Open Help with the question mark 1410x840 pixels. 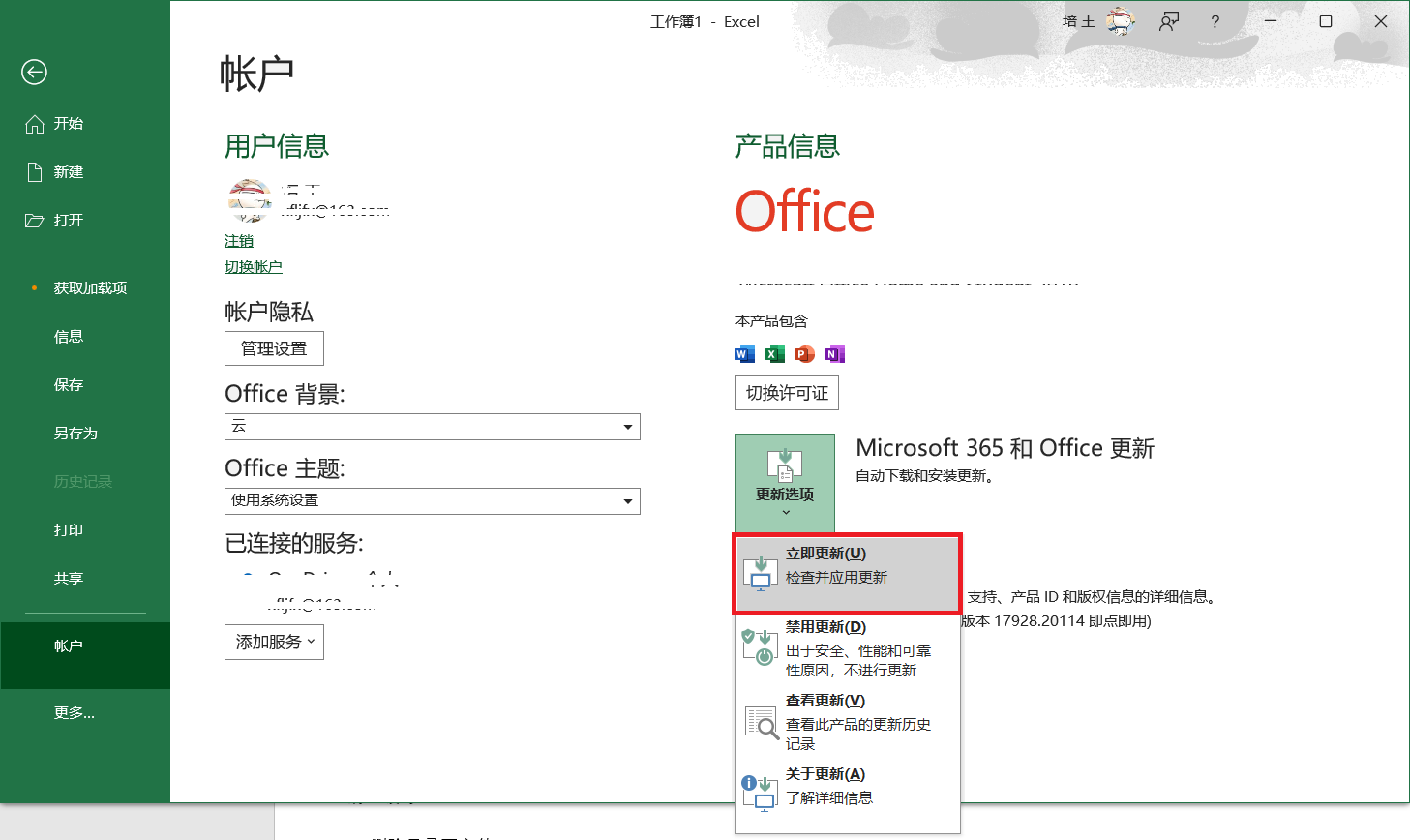1215,21
